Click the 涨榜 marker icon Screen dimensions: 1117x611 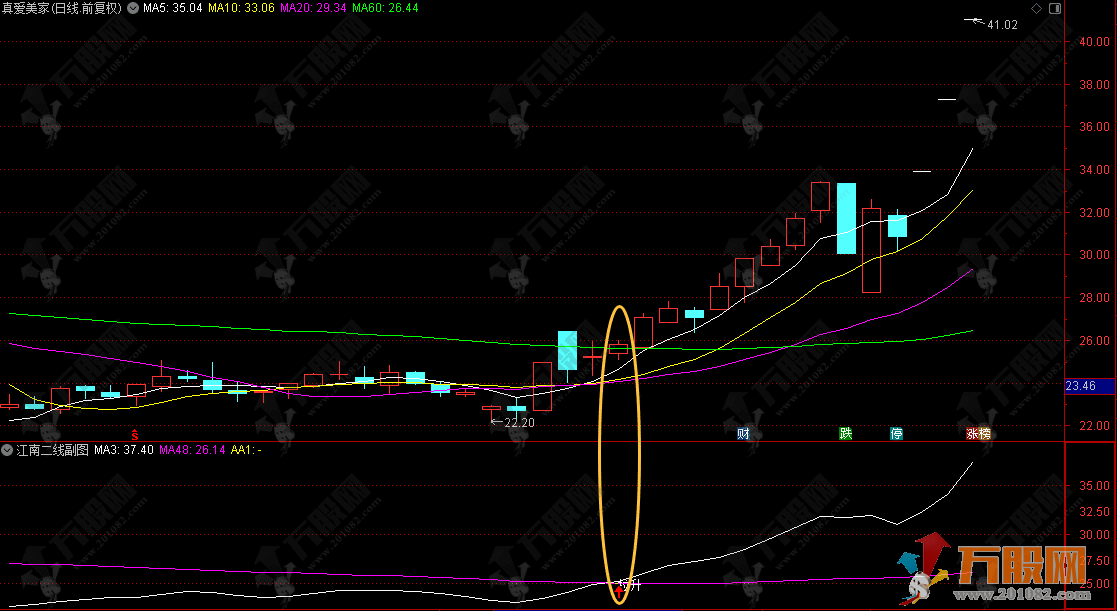pyautogui.click(x=977, y=434)
